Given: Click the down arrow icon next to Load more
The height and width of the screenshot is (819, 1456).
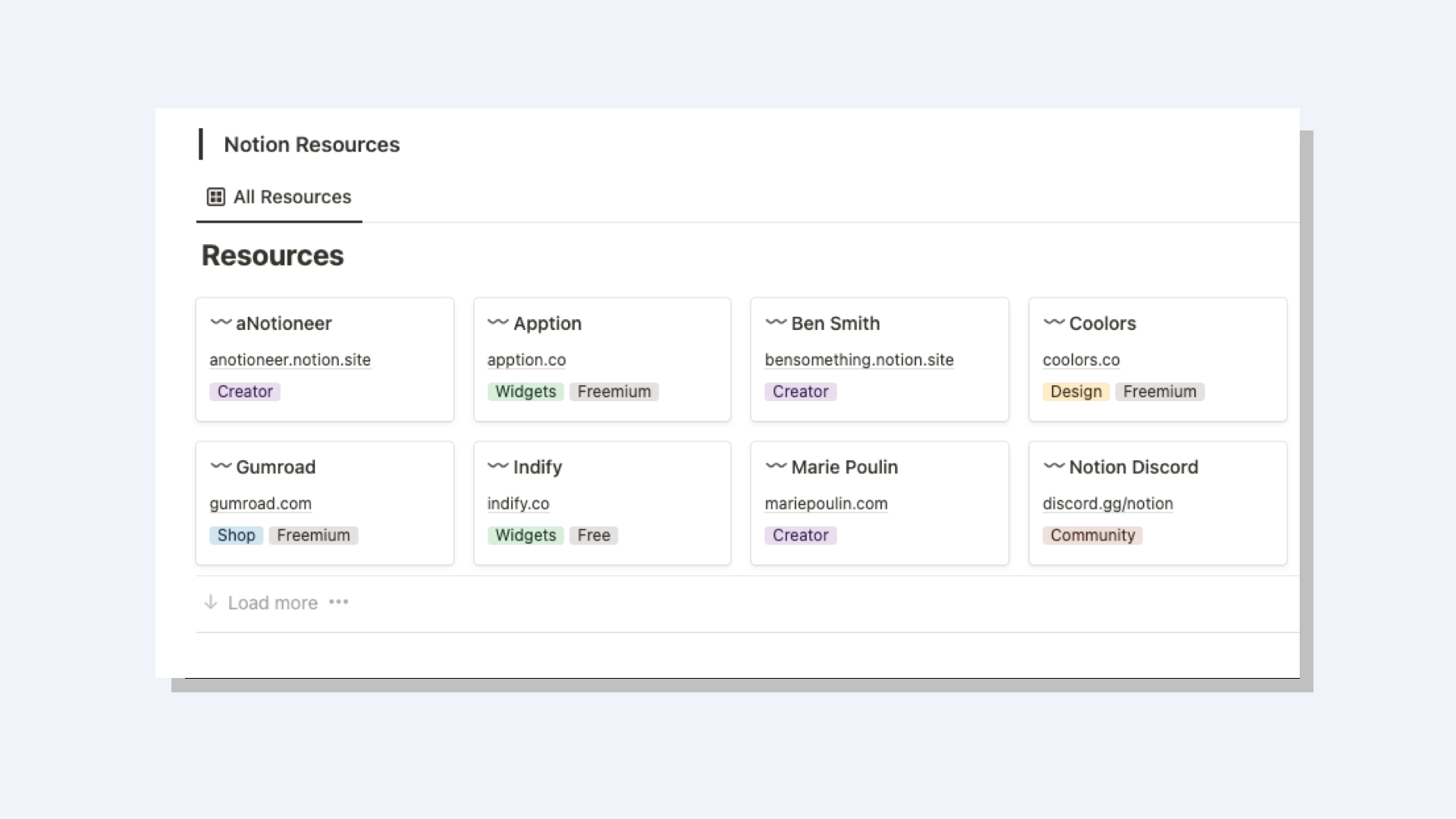Looking at the screenshot, I should tap(211, 602).
